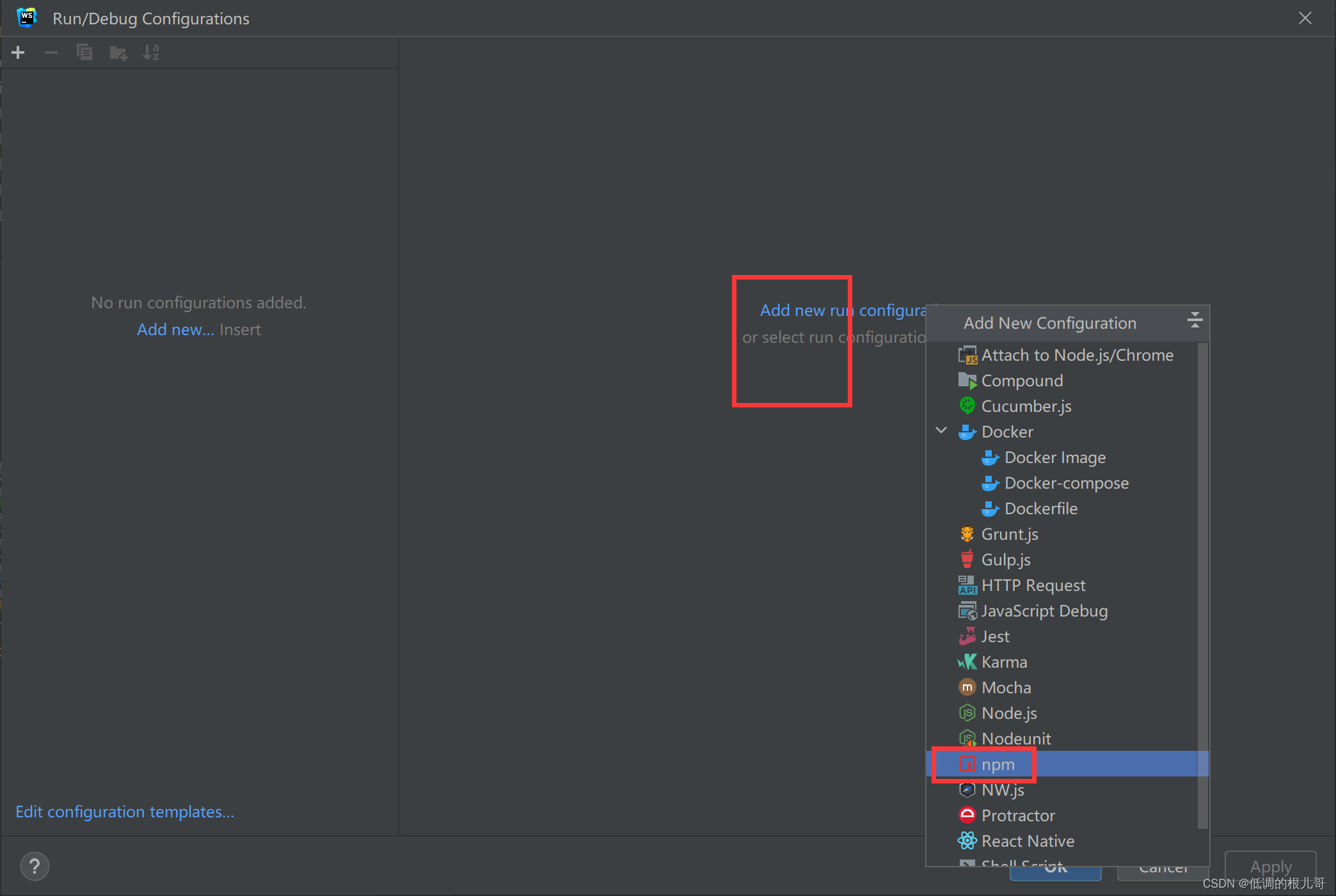Collapse the Docker tree node chevron

click(x=941, y=430)
